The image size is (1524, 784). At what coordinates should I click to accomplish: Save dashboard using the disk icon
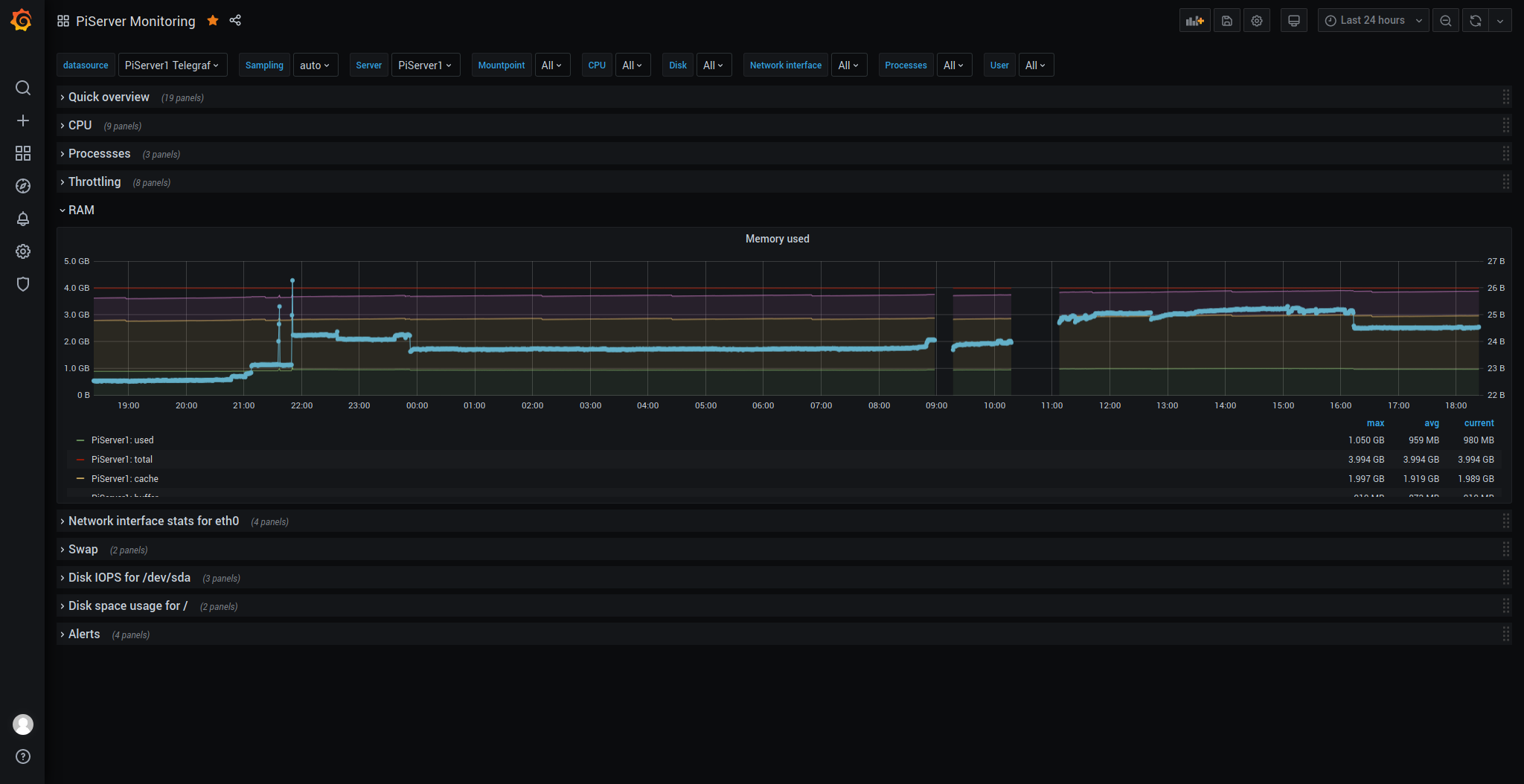(1227, 21)
